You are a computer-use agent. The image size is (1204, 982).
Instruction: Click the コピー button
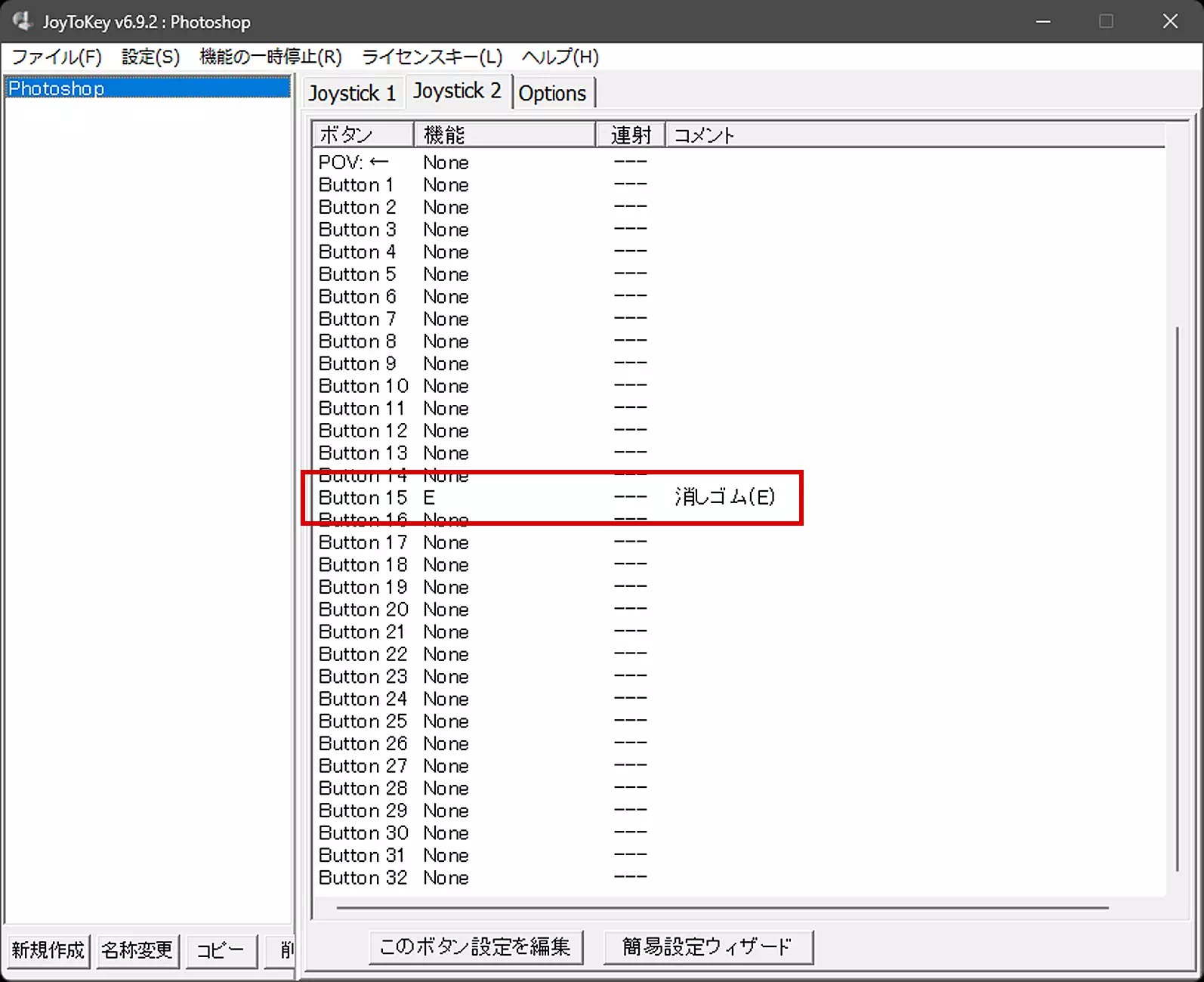click(x=221, y=950)
